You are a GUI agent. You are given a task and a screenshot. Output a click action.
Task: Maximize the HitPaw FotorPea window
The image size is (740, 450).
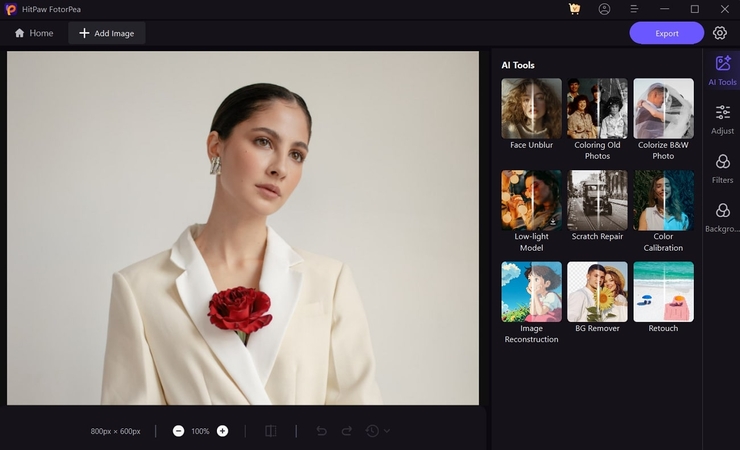[695, 9]
